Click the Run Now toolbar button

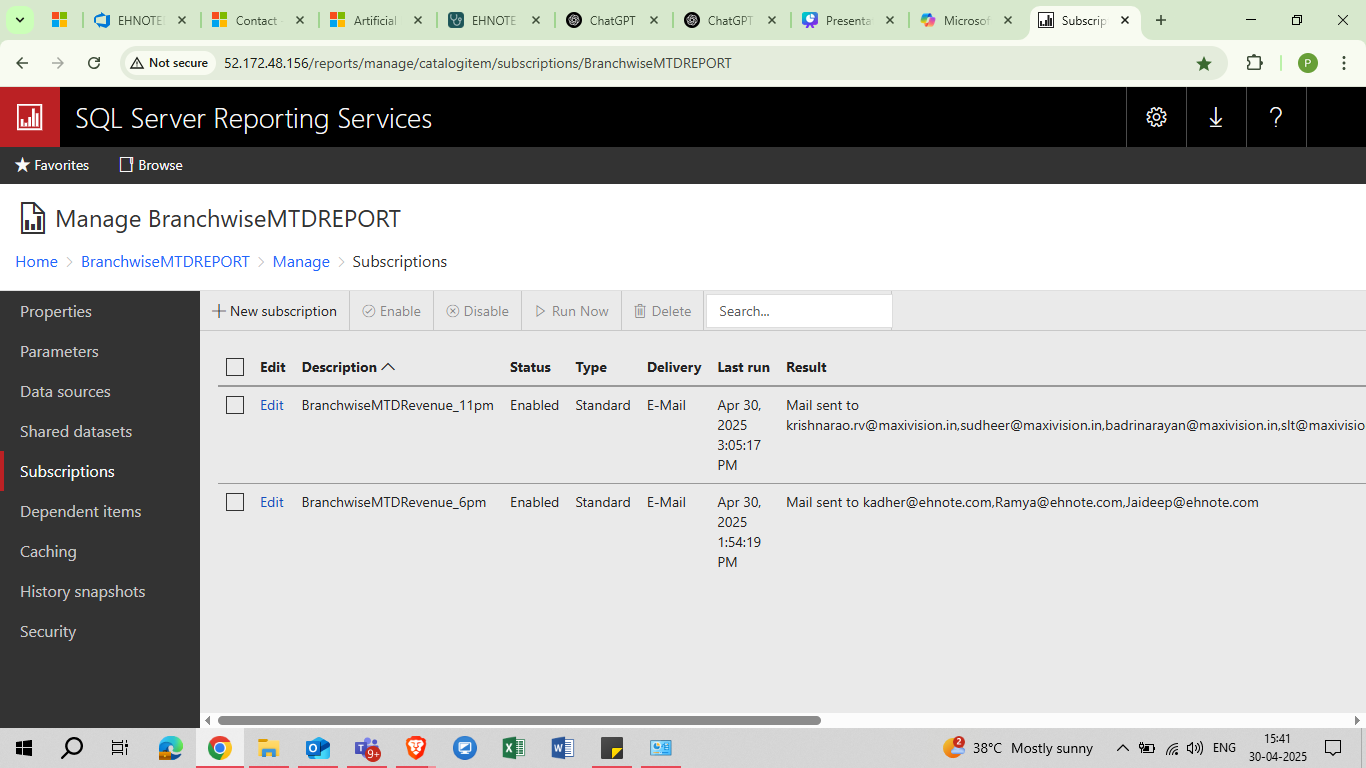pos(571,311)
